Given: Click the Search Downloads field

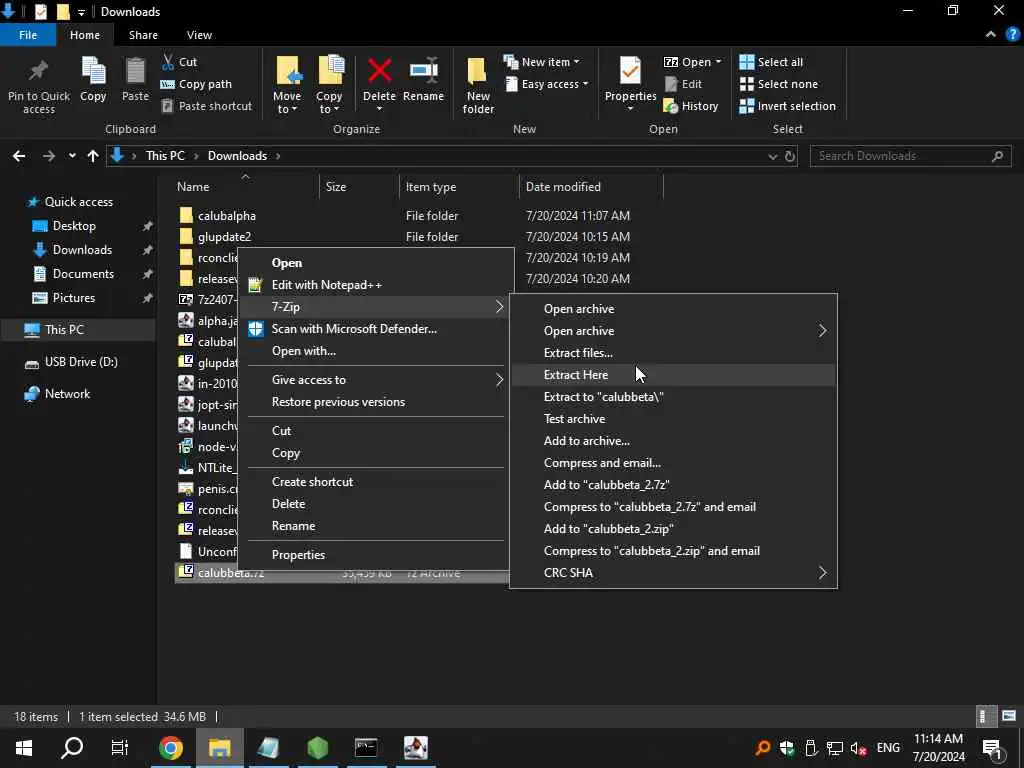Looking at the screenshot, I should tap(910, 156).
